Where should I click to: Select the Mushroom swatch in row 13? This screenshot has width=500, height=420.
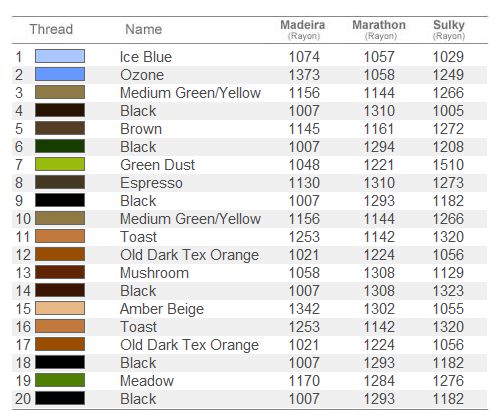[x=60, y=272]
